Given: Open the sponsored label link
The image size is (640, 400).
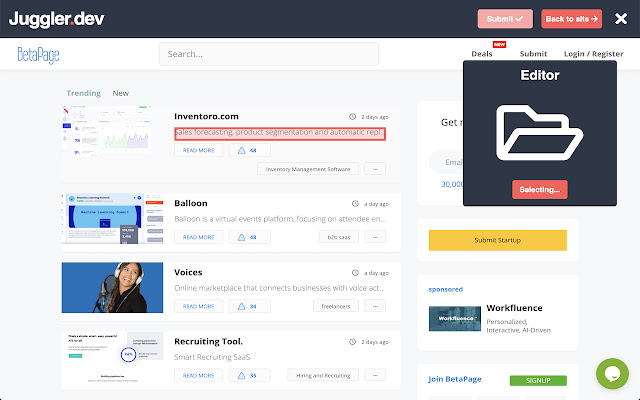Looking at the screenshot, I should point(445,289).
